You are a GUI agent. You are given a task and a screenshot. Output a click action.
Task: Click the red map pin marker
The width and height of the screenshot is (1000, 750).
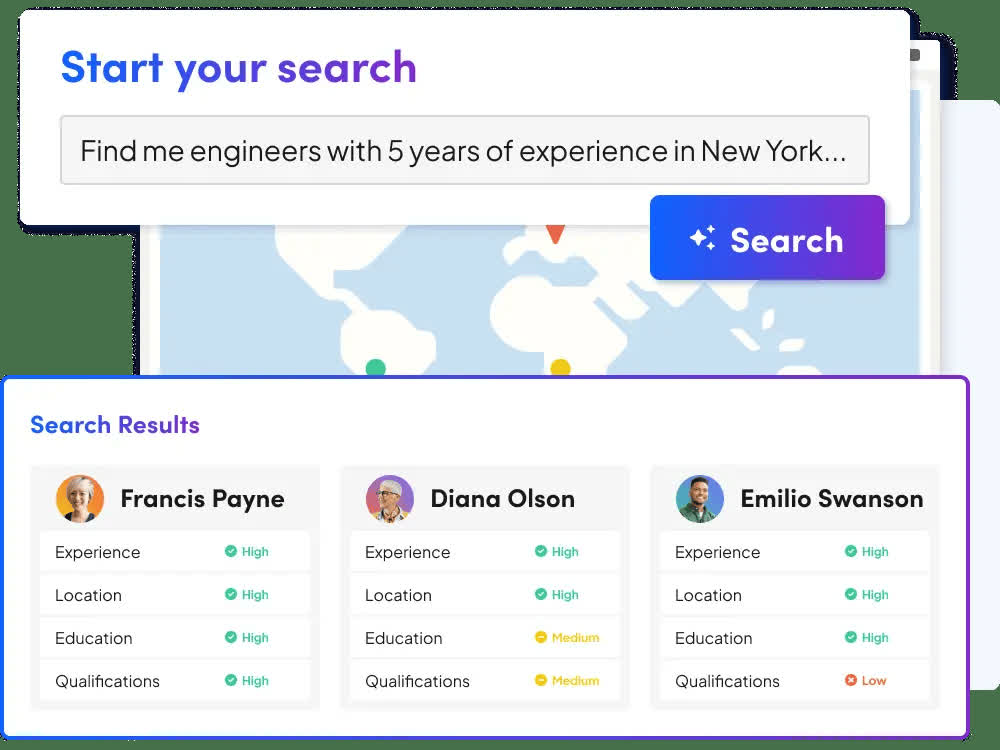tap(555, 233)
